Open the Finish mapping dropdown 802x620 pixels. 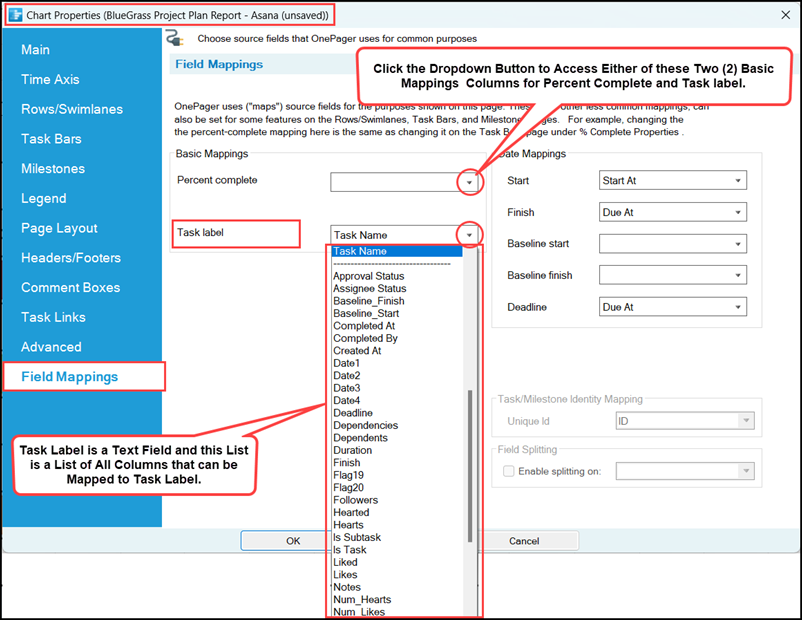click(739, 212)
